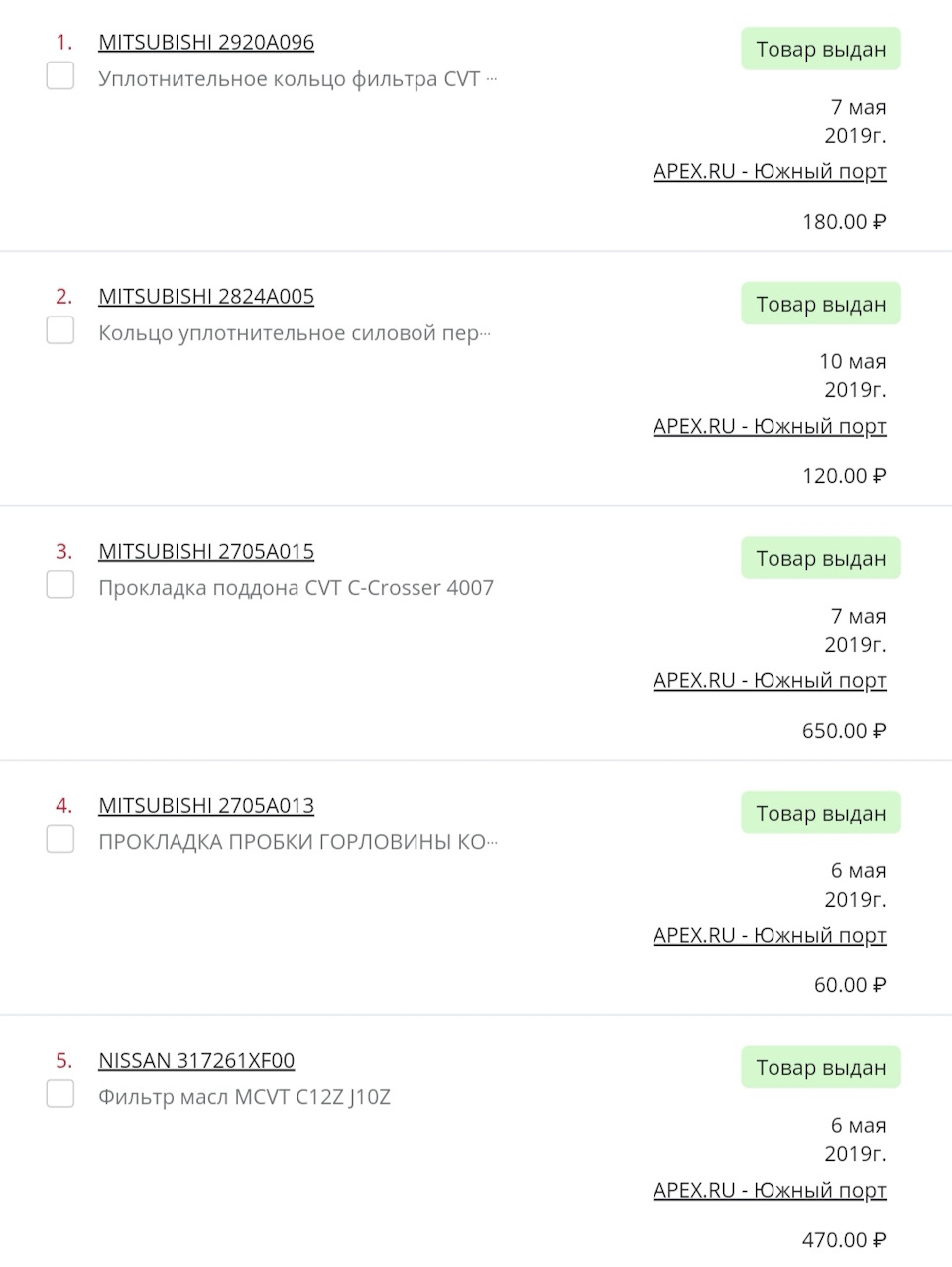Click the APEX.RU - Южный порт link for item 5

770,1191
